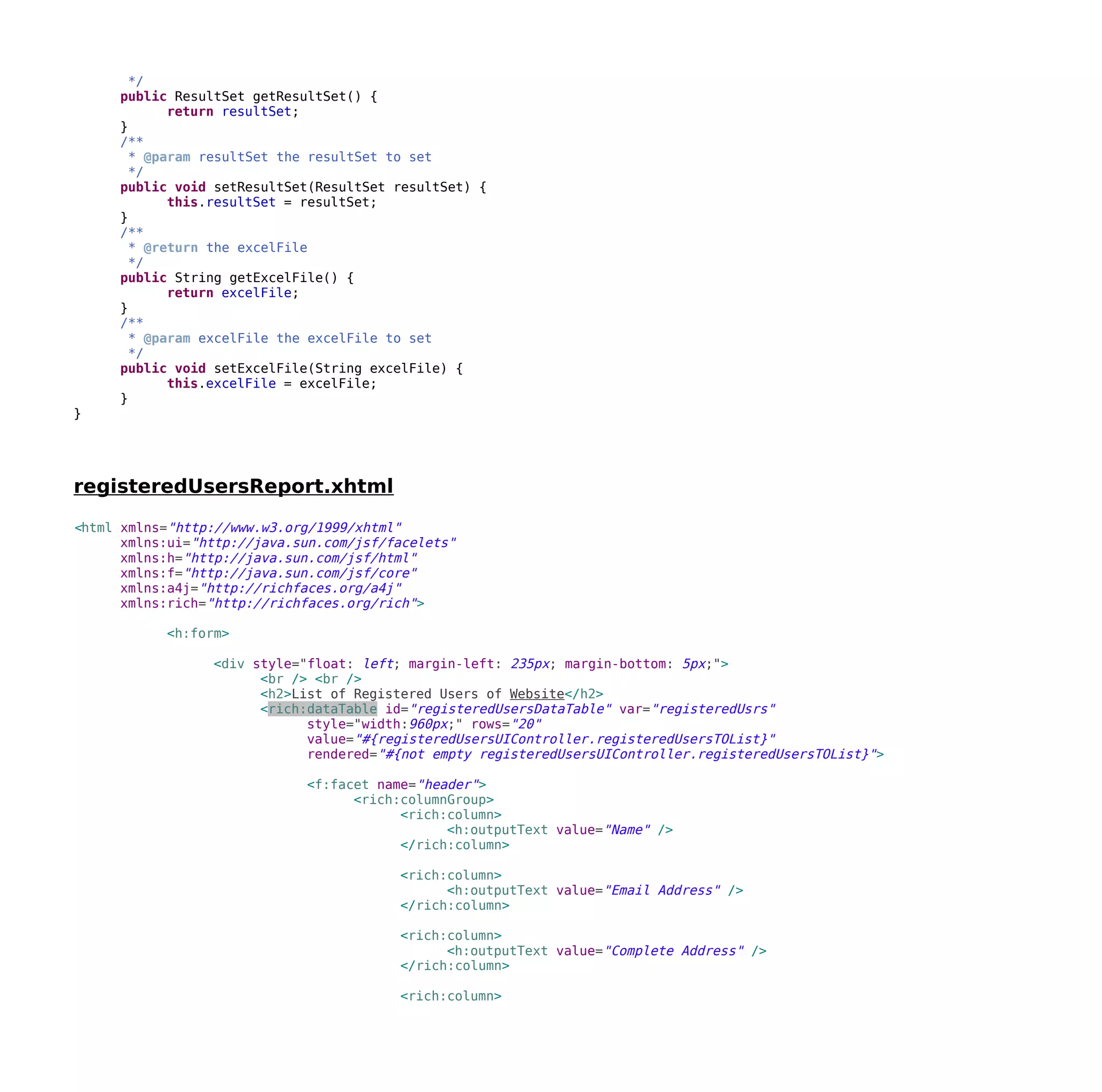Click the f:facet name="header" tag
This screenshot has height=1092, width=1102.
[x=397, y=785]
